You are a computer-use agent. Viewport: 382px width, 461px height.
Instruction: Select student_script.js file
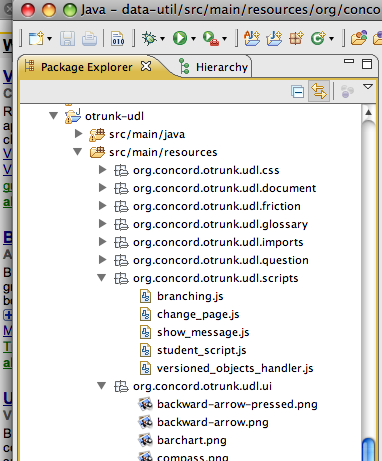pyautogui.click(x=202, y=350)
